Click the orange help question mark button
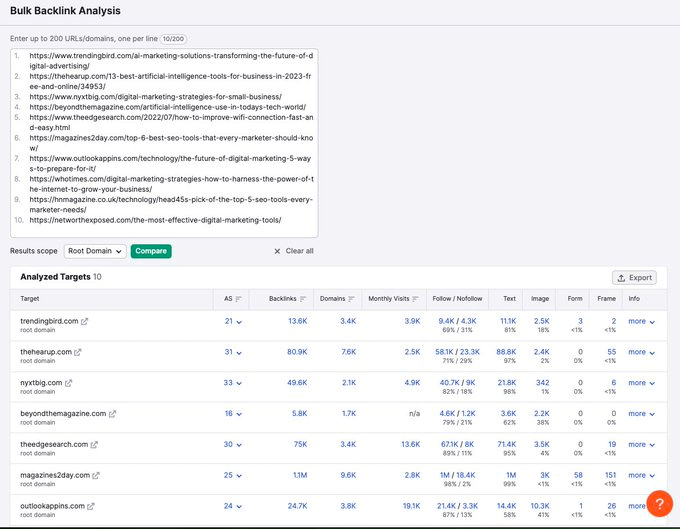680x529 pixels. pos(659,503)
